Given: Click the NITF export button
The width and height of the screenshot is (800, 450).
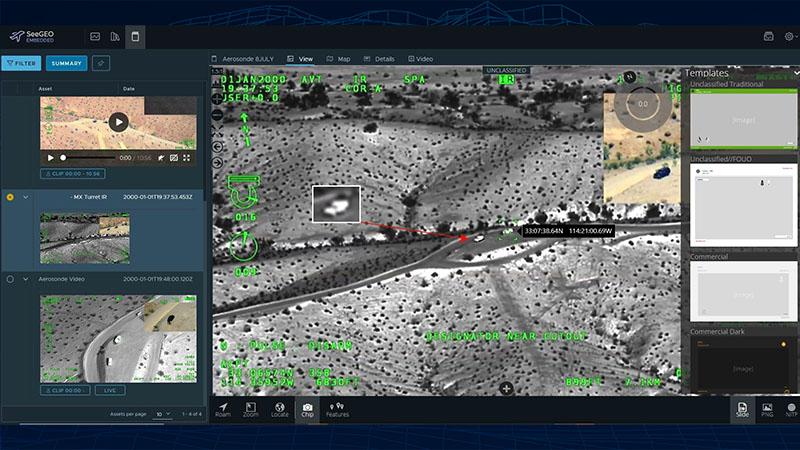Looking at the screenshot, I should coord(791,410).
